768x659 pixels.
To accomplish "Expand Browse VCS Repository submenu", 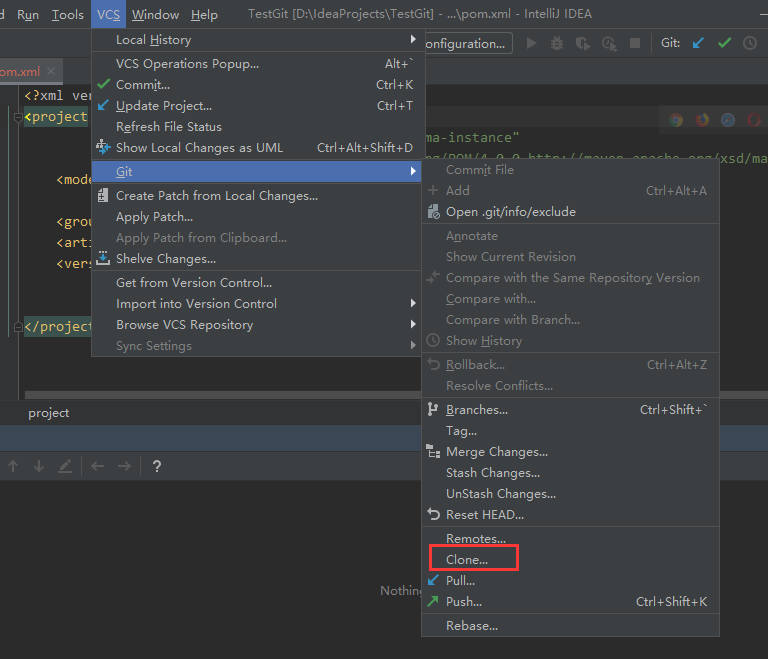I will [x=257, y=325].
